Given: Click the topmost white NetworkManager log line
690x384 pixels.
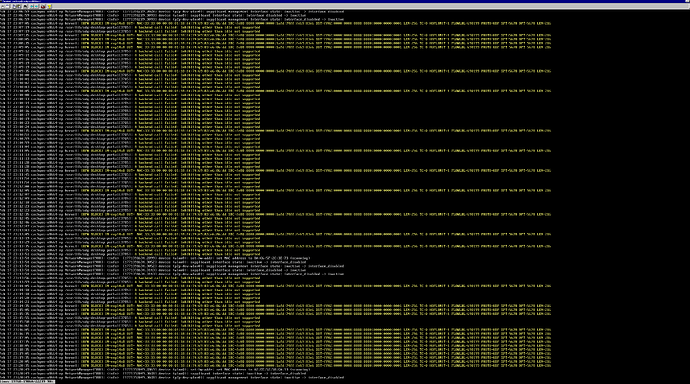Looking at the screenshot, I should click(x=172, y=11).
